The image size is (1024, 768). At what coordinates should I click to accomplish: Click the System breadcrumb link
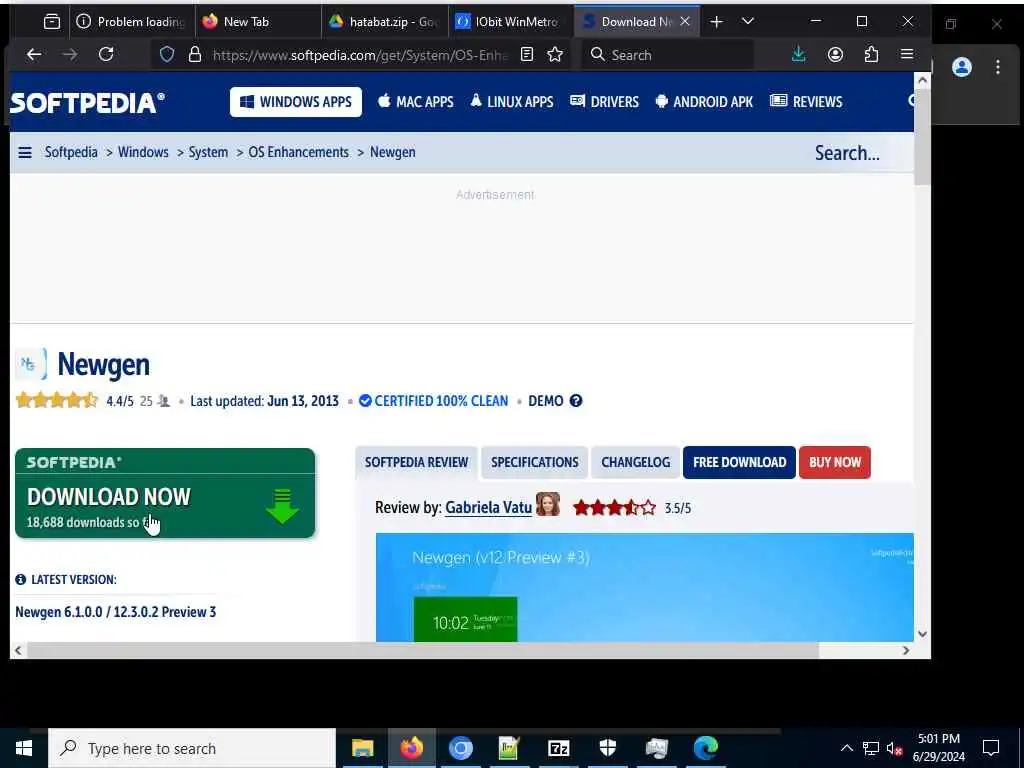coord(208,152)
